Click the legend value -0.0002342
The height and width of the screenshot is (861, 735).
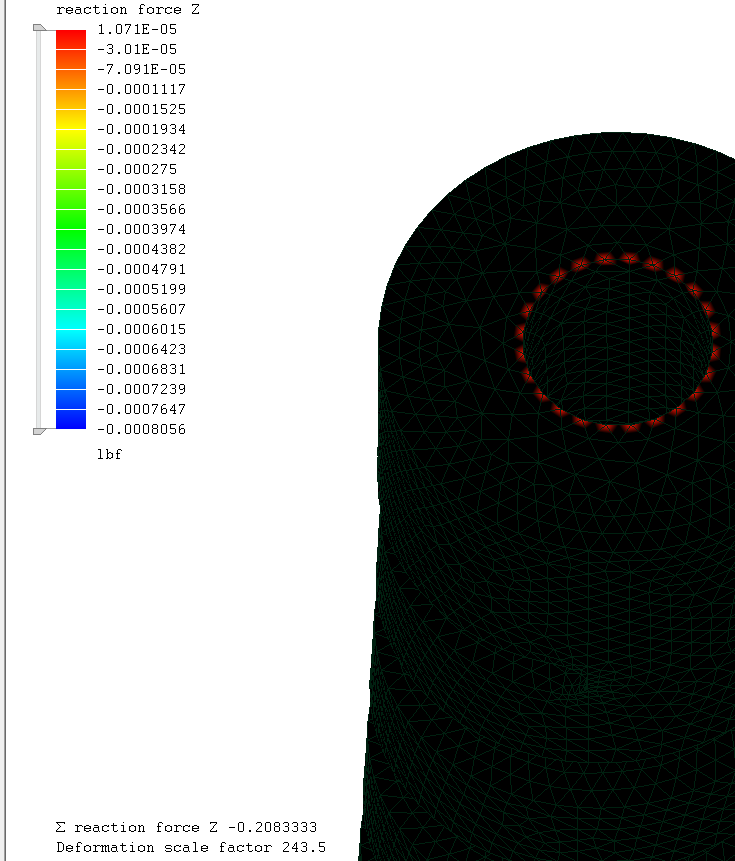coord(142,149)
